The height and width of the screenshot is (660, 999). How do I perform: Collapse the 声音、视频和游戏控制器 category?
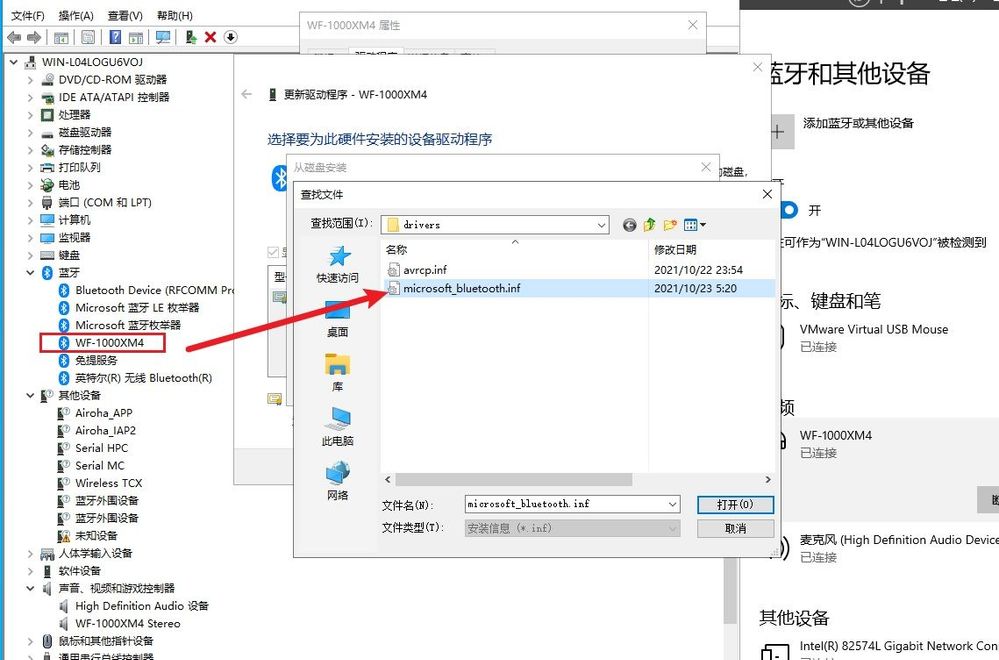coord(30,589)
